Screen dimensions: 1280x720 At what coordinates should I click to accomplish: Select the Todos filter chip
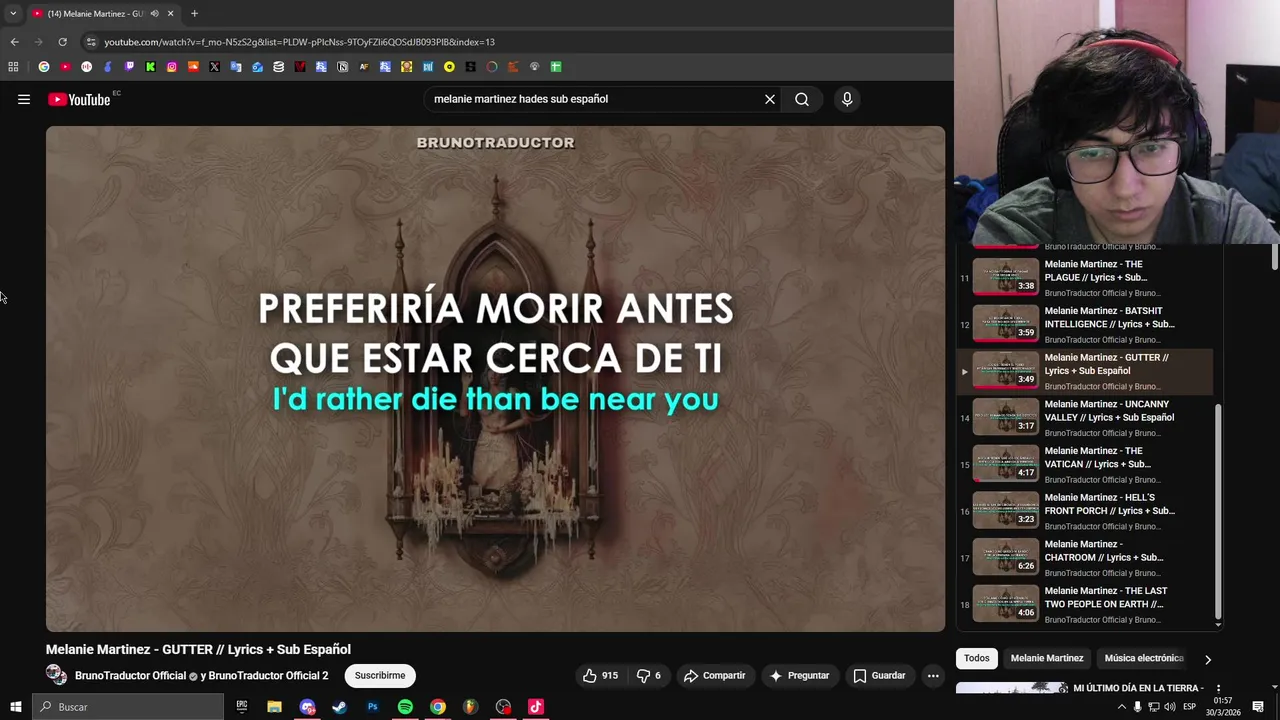(977, 658)
